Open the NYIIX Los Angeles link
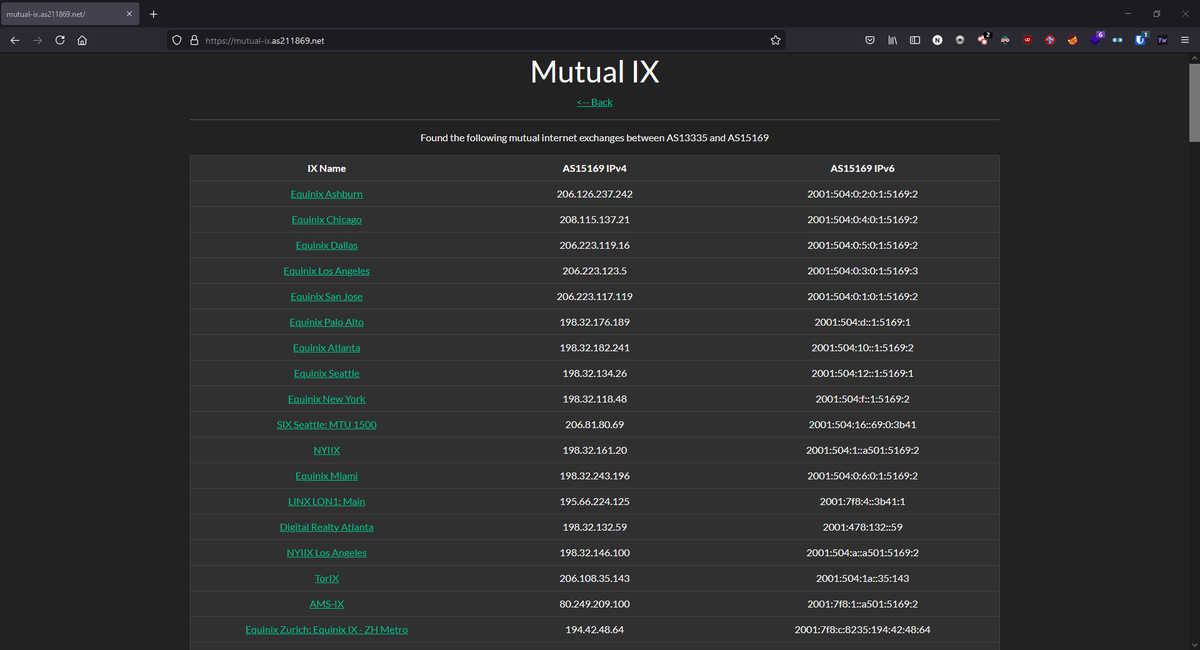 (x=326, y=553)
